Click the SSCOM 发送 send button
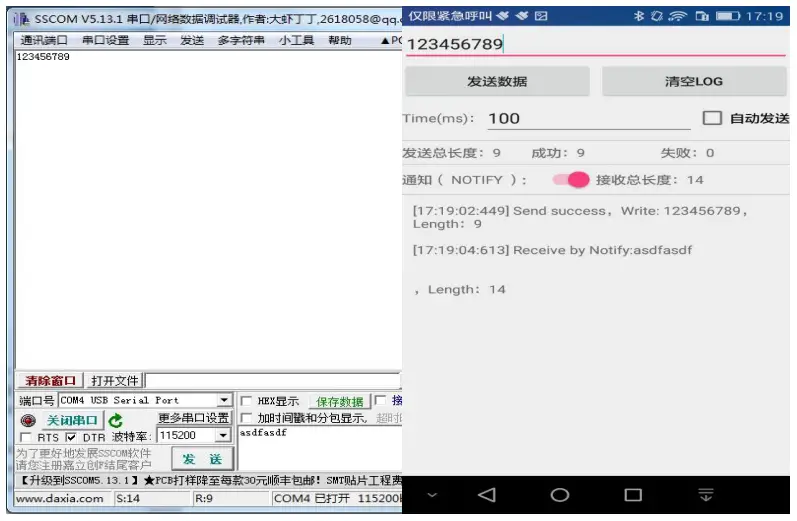797x521 pixels. tap(202, 459)
